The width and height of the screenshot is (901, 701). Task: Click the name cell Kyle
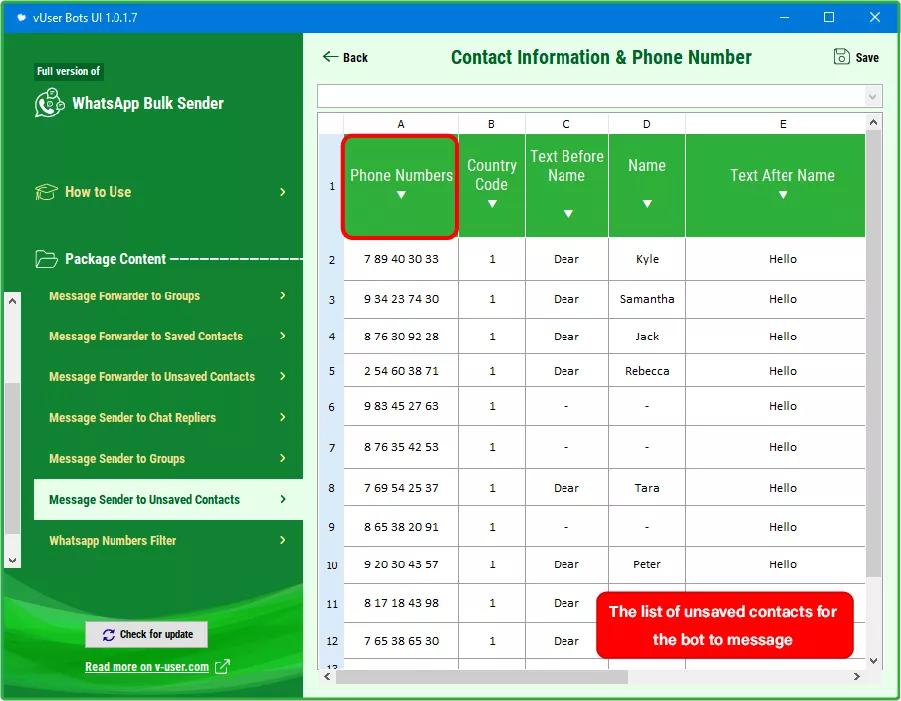[647, 259]
